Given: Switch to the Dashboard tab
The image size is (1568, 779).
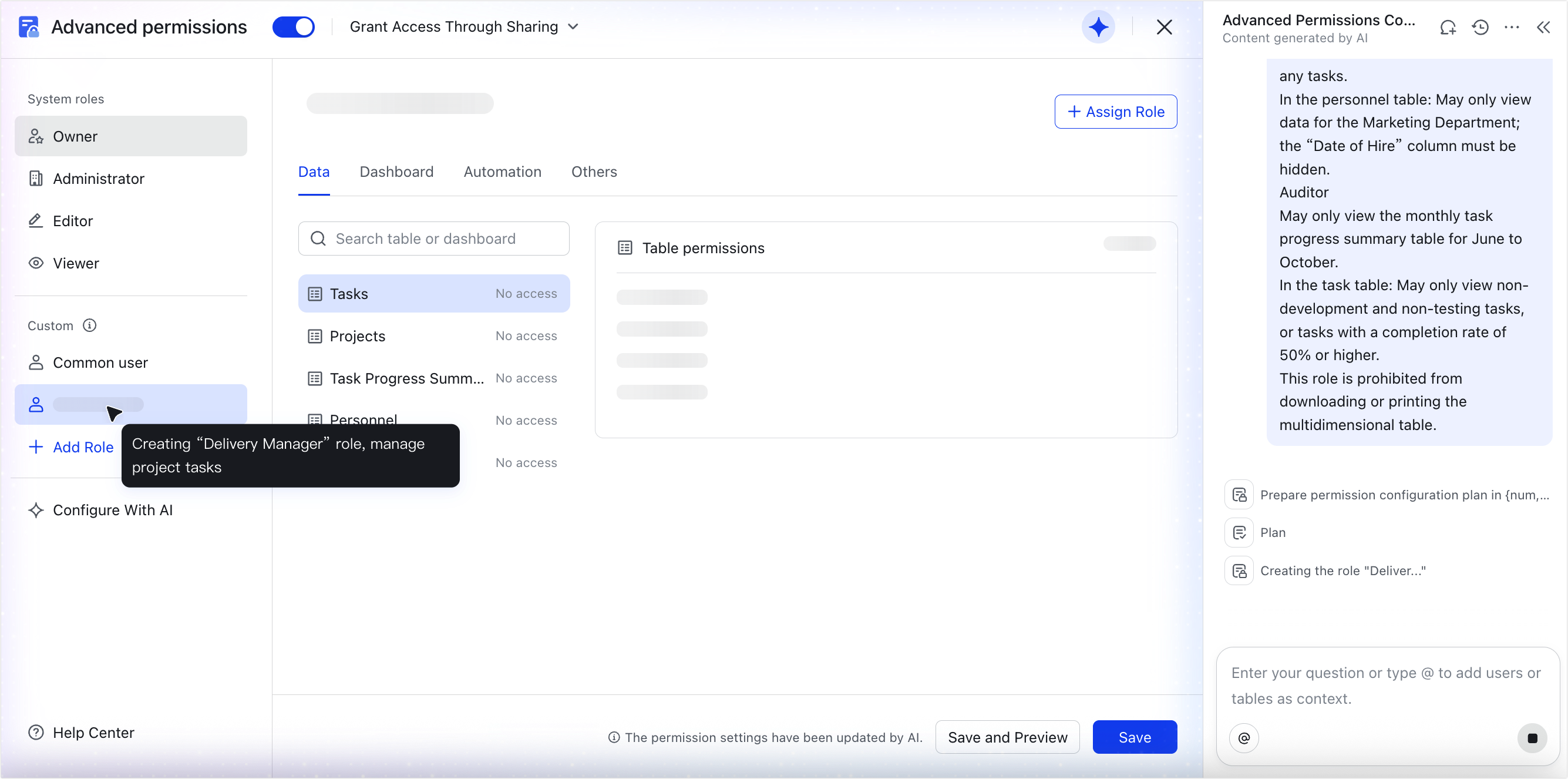Looking at the screenshot, I should point(397,172).
